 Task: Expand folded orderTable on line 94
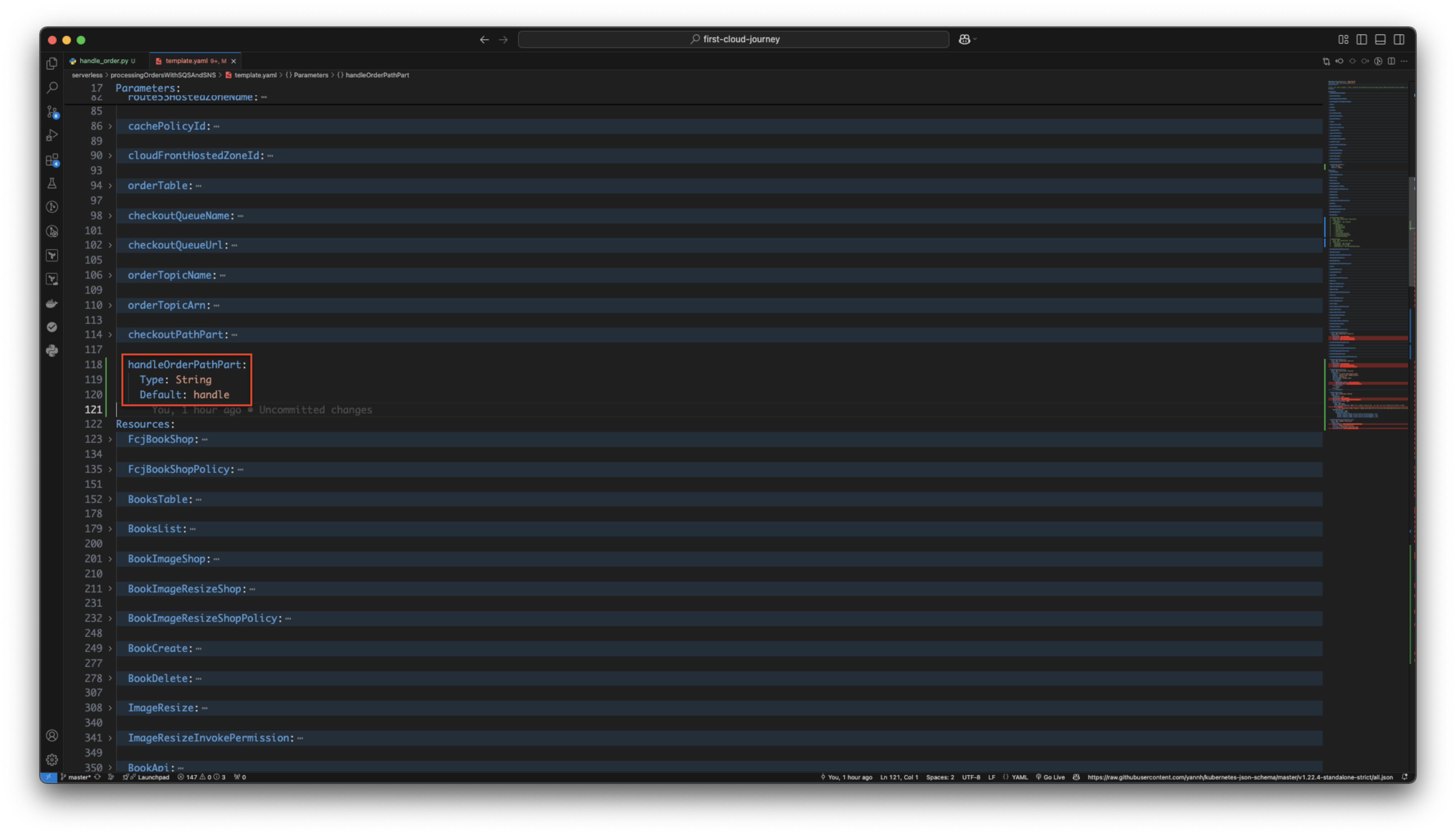[110, 186]
